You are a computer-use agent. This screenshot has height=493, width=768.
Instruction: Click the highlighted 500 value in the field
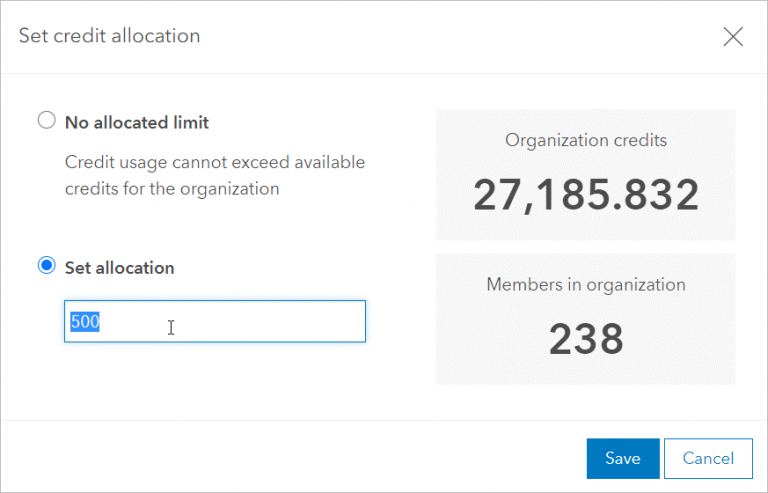(x=85, y=322)
